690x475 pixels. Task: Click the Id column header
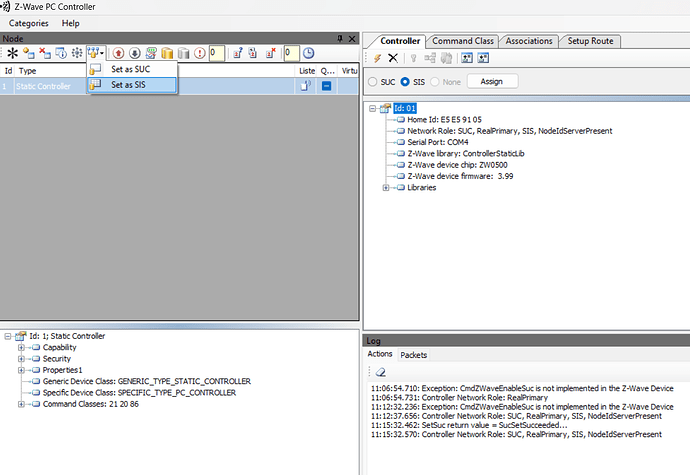point(8,71)
